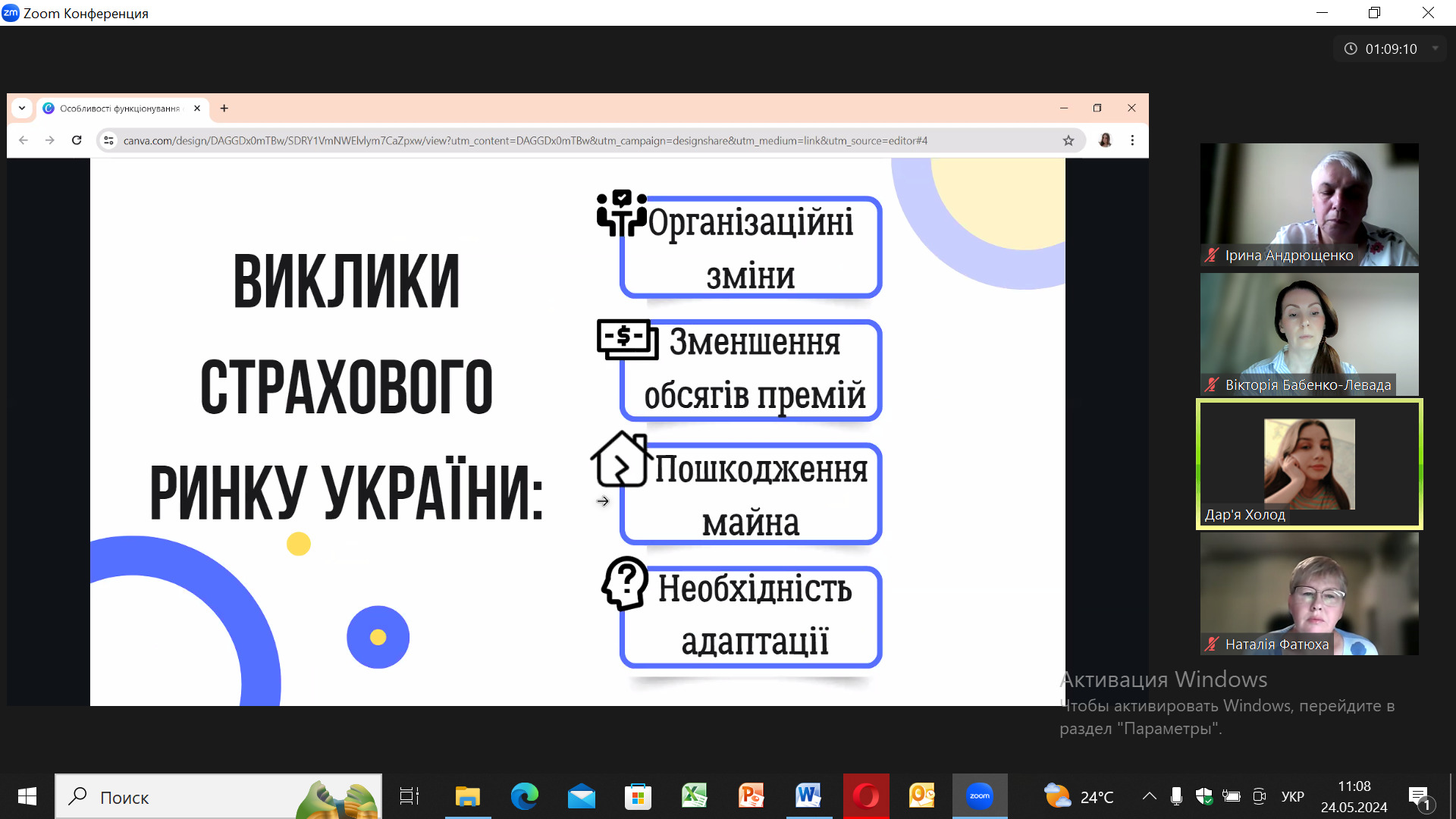Reload the Canva page in the browser

tap(77, 140)
